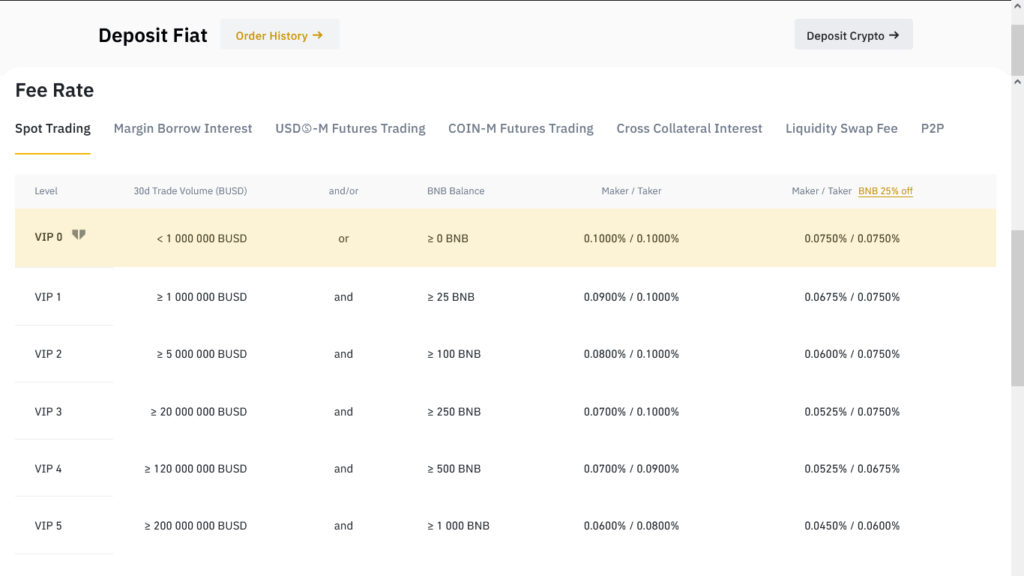This screenshot has width=1024, height=576.
Task: Open Order History
Action: [x=279, y=35]
